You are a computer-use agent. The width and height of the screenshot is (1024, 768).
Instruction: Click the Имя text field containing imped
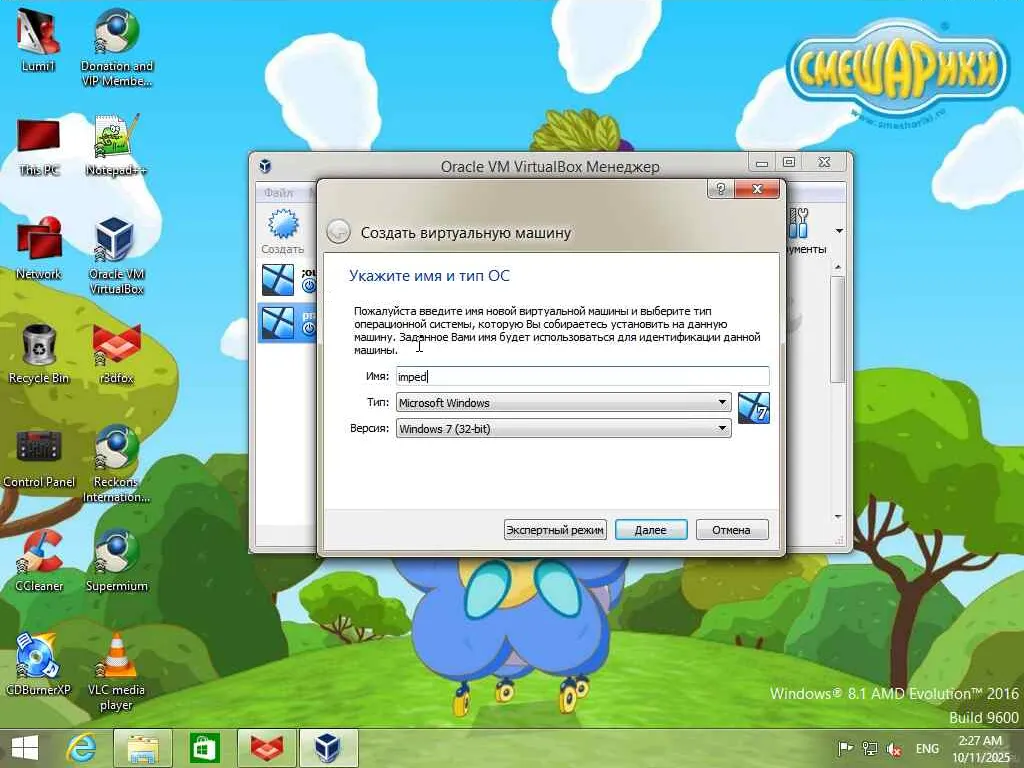pos(583,376)
